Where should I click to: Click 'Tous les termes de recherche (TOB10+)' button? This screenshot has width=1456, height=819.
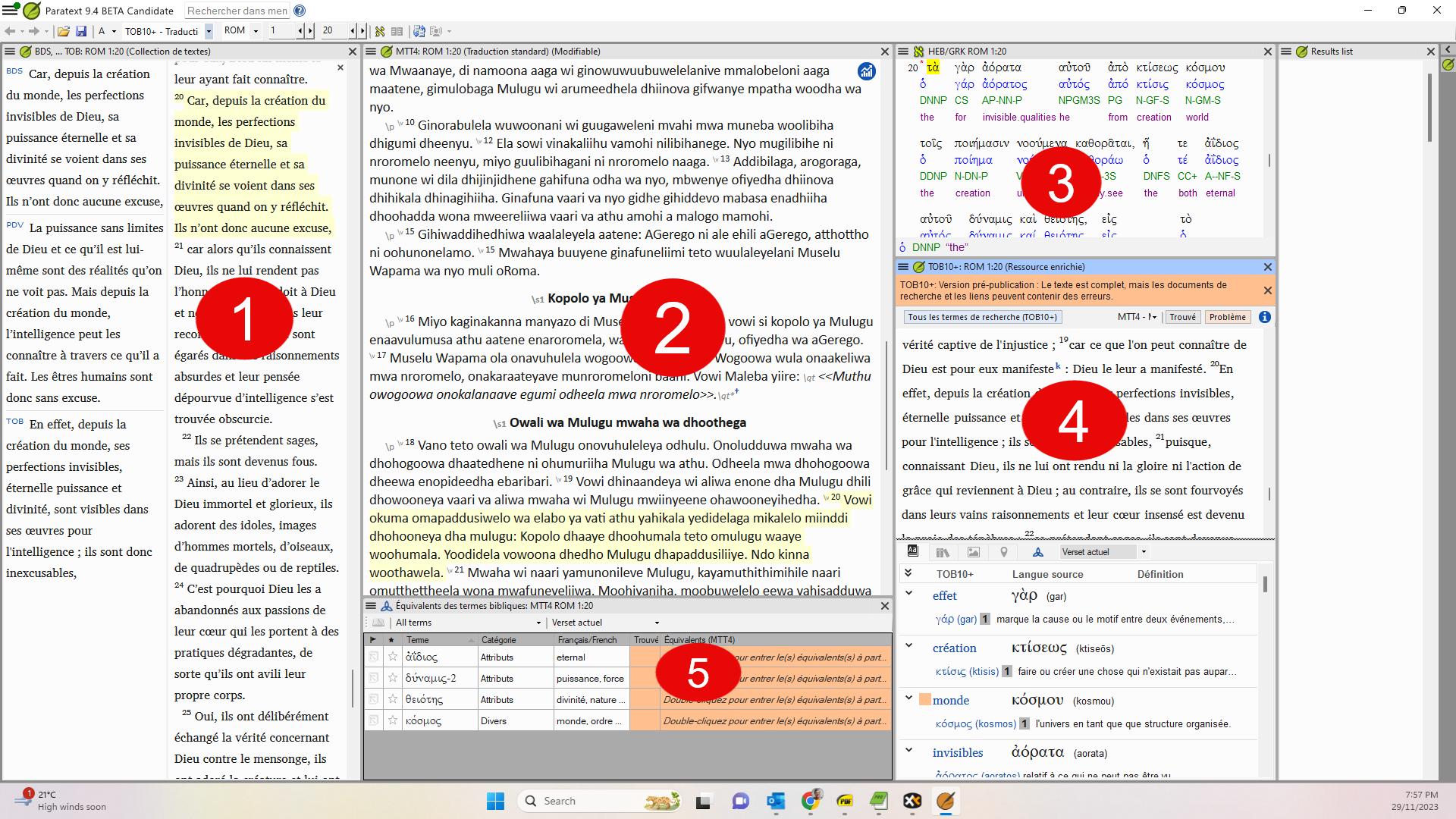tap(983, 317)
